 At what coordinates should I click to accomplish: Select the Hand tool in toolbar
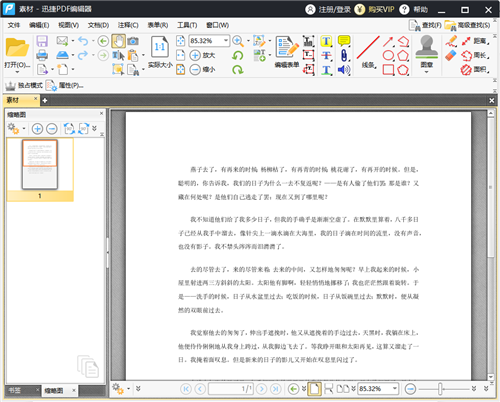tap(118, 41)
